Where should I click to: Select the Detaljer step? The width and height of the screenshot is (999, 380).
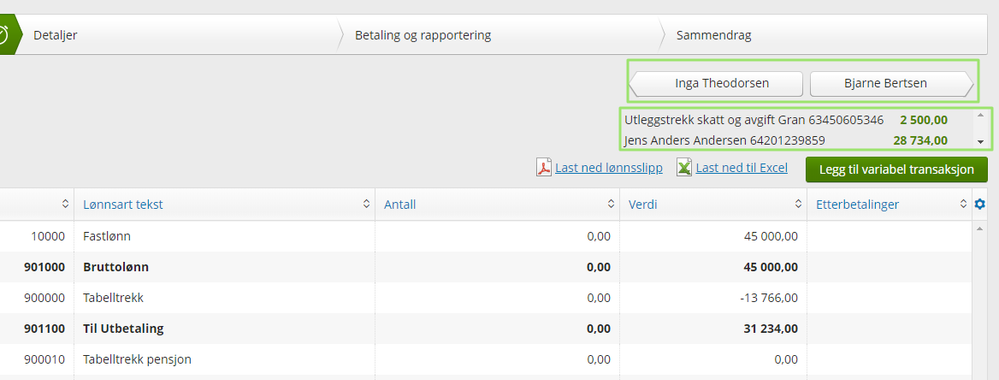pos(55,35)
